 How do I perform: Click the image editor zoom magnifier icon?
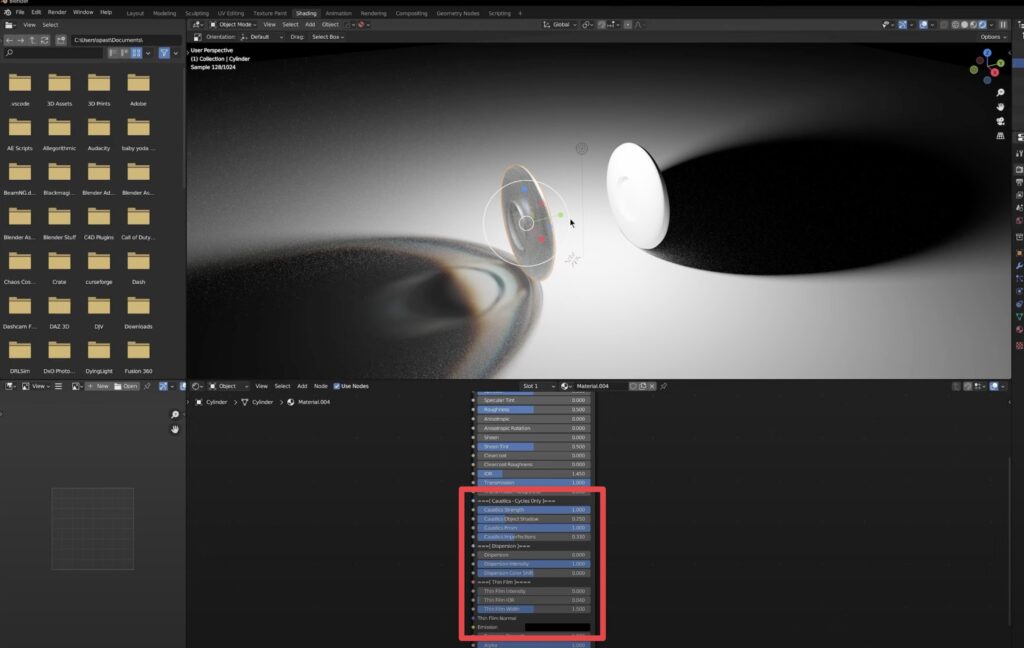point(174,415)
